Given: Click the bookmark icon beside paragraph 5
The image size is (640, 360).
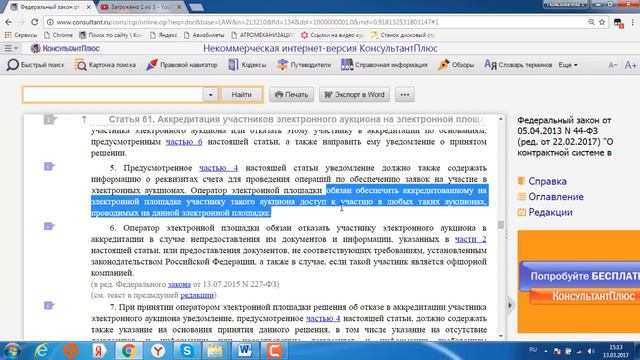Looking at the screenshot, I should coord(49,167).
